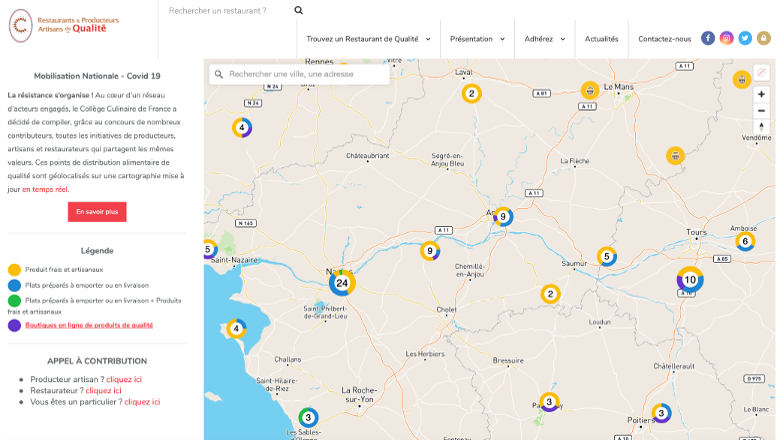The image size is (780, 440).
Task: Open Boutiques en ligne de produits link
Action: (x=89, y=325)
